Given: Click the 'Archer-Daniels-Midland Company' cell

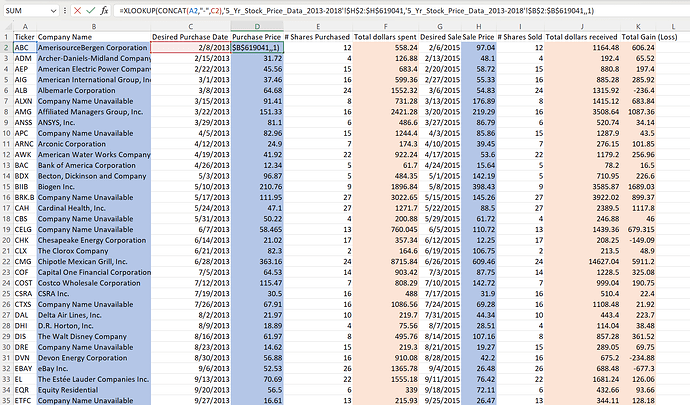Looking at the screenshot, I should (94, 58).
